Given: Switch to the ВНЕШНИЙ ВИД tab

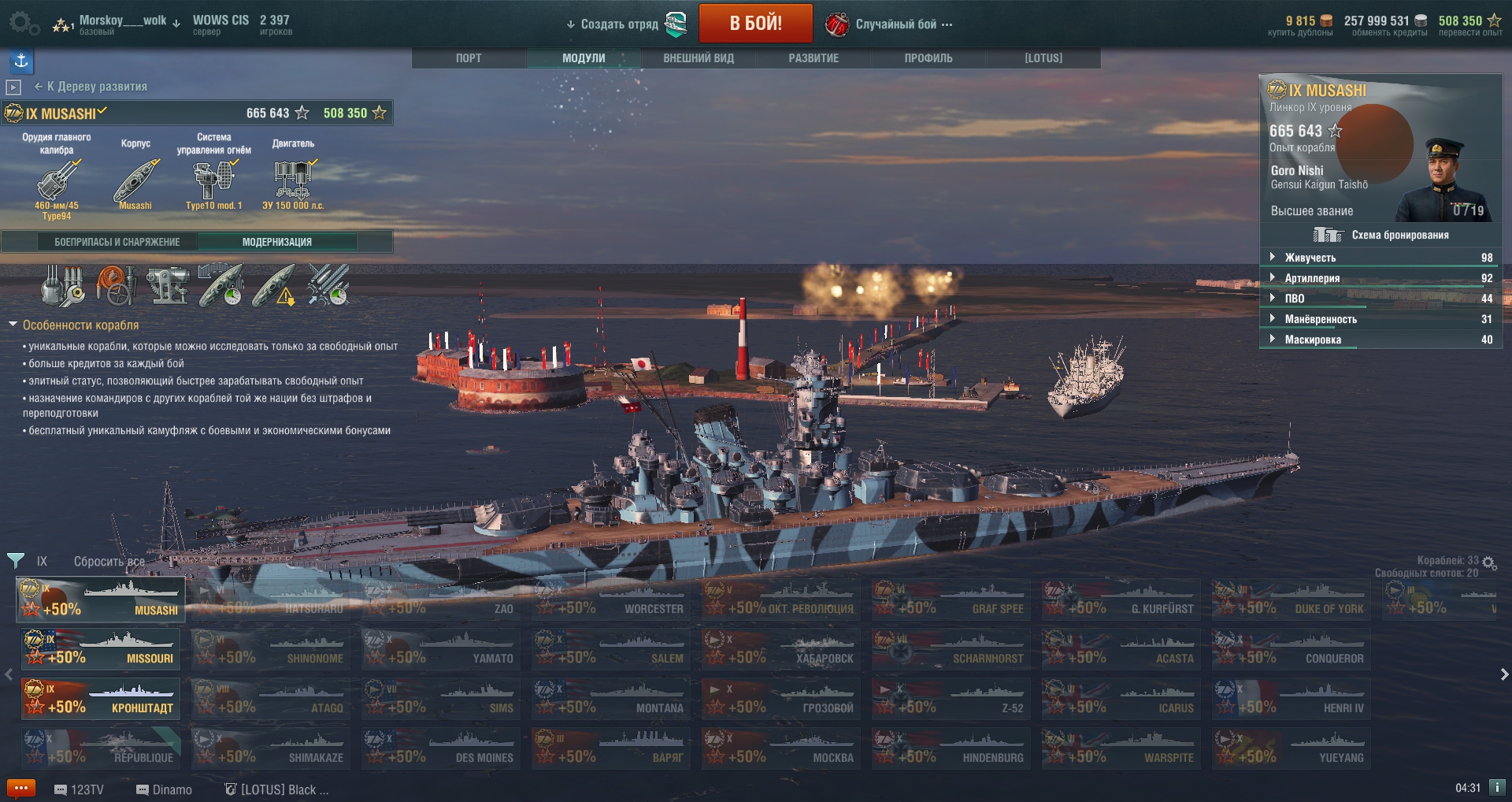Looking at the screenshot, I should point(699,58).
